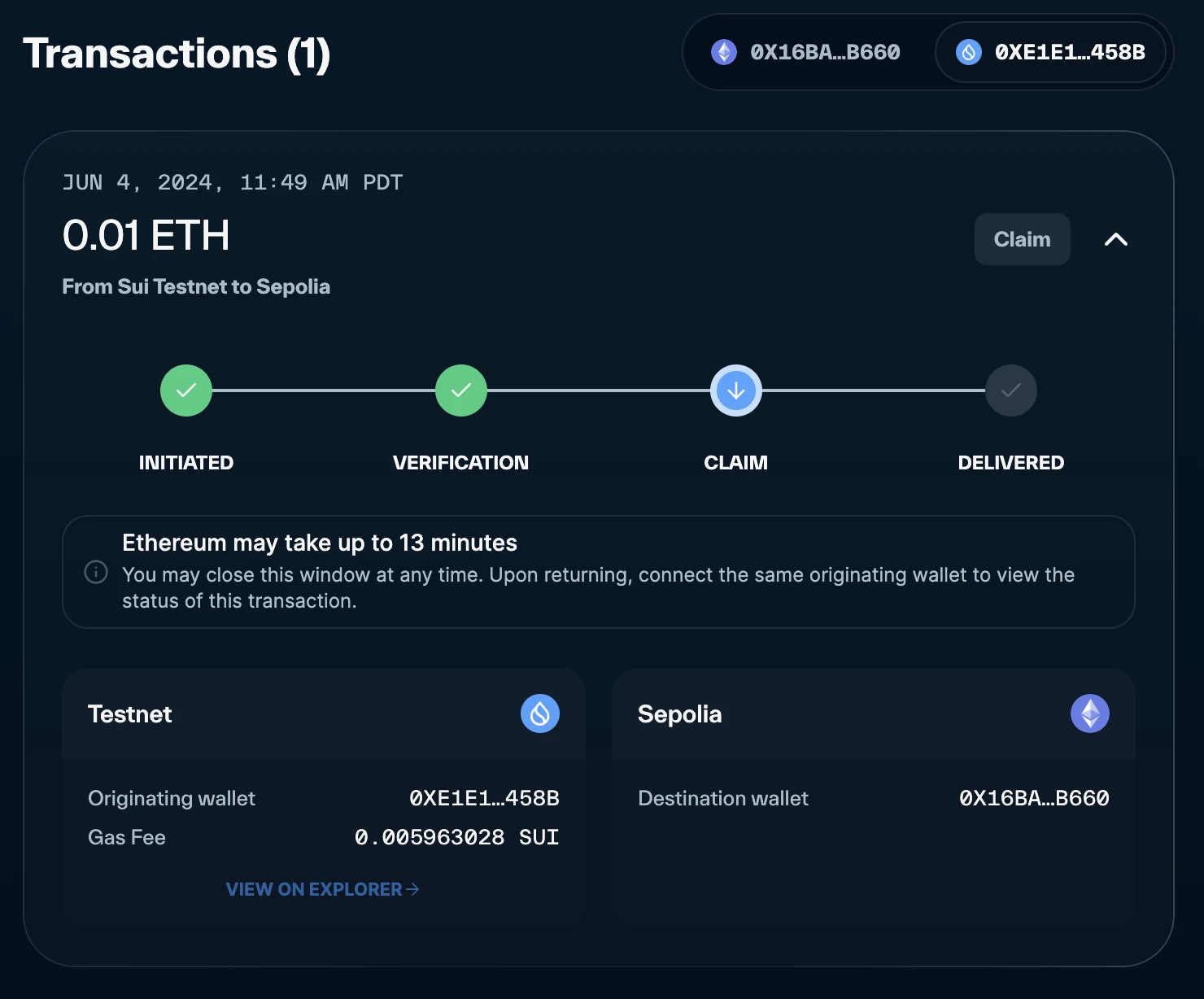The width and height of the screenshot is (1204, 999).
Task: Click the gas fee value 0.005963028 SUI
Action: [x=456, y=837]
